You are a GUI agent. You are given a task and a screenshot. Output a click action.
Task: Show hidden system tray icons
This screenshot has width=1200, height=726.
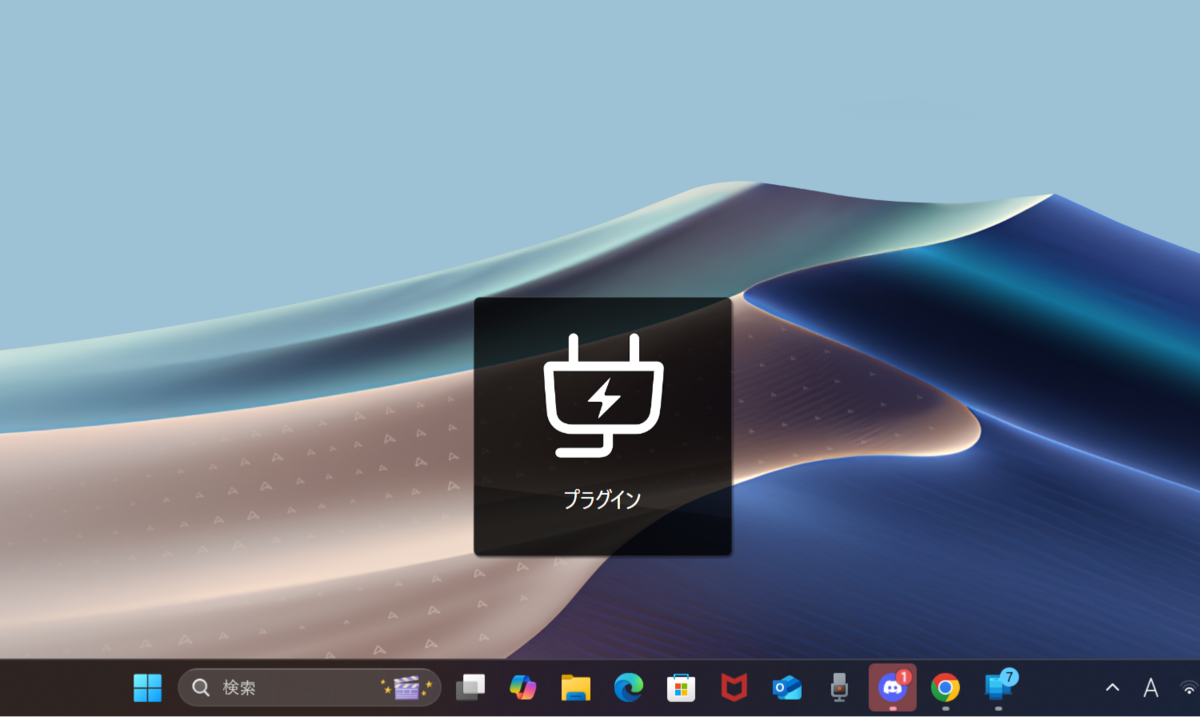(x=1112, y=688)
